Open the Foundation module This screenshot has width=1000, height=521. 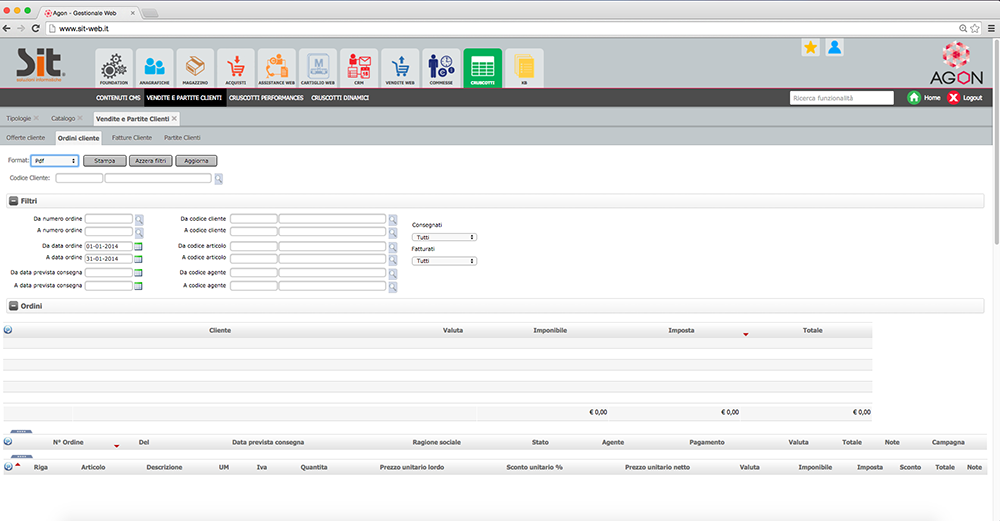click(113, 68)
